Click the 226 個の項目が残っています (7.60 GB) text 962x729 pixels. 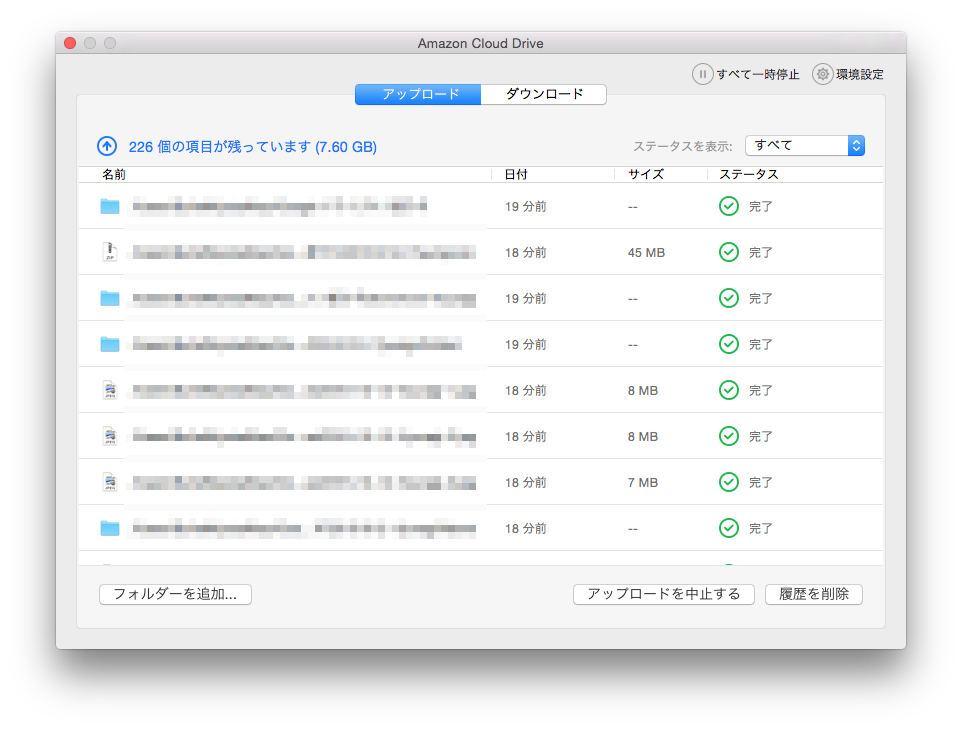tap(253, 147)
